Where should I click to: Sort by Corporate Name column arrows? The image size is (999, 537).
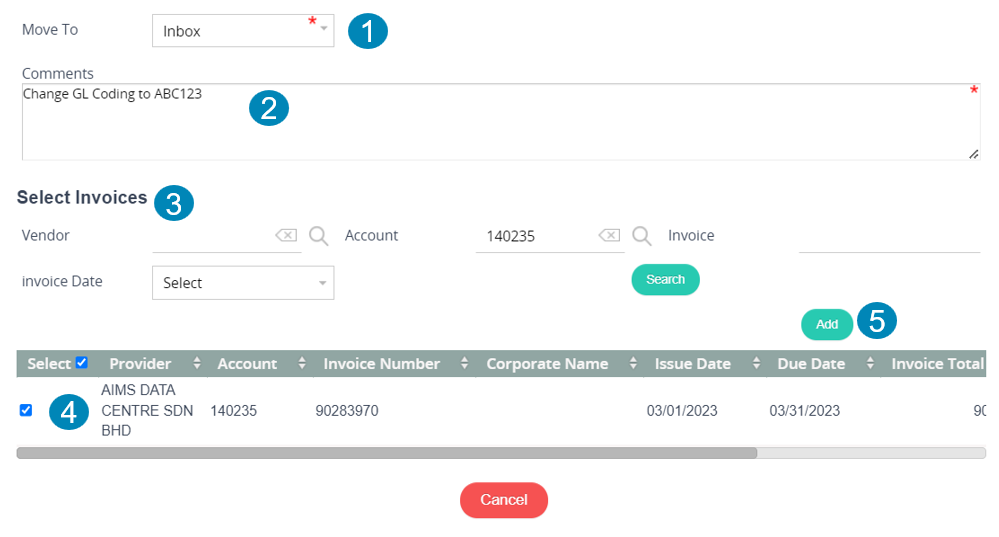(633, 363)
